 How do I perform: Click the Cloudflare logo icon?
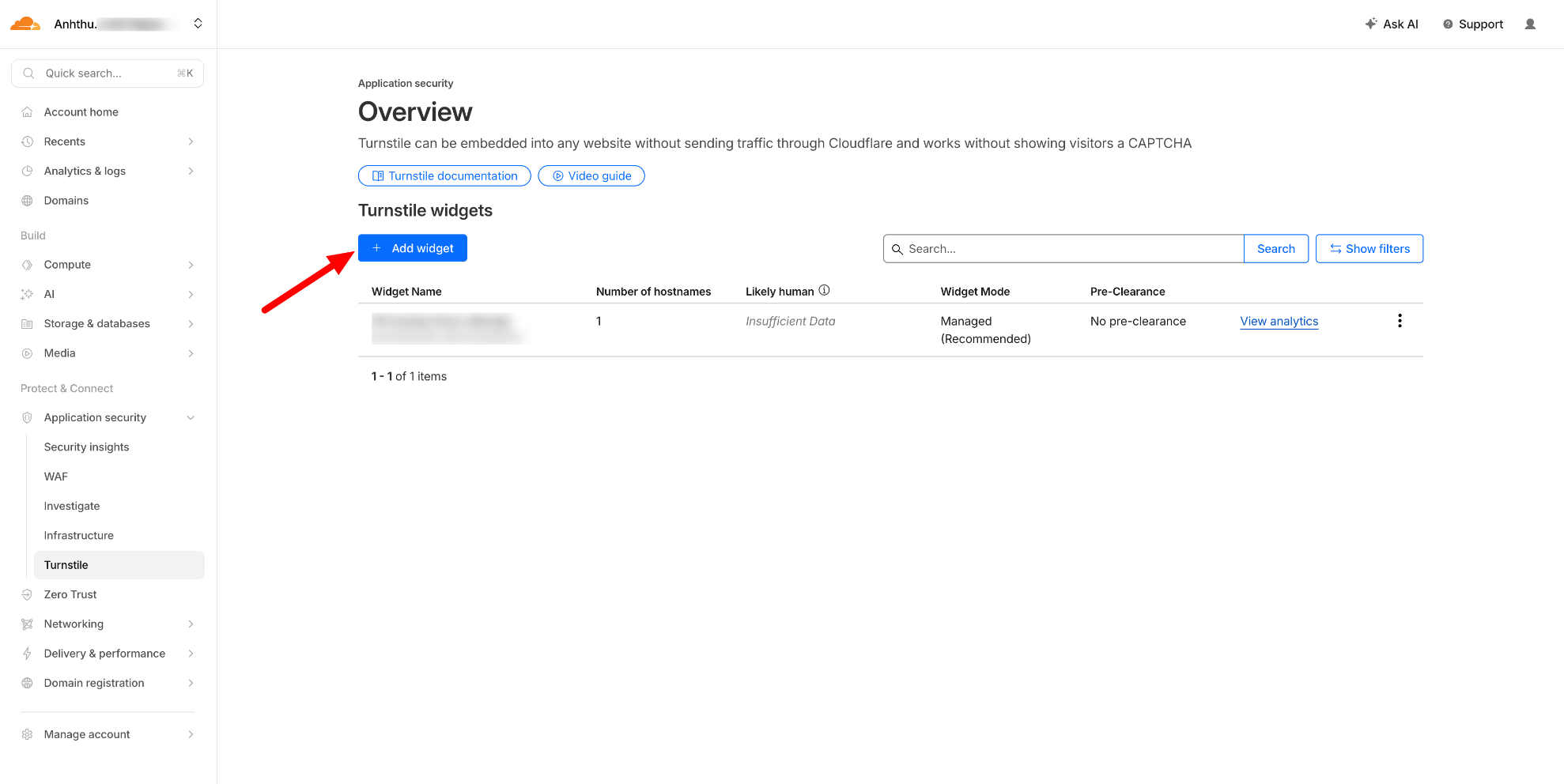coord(25,24)
